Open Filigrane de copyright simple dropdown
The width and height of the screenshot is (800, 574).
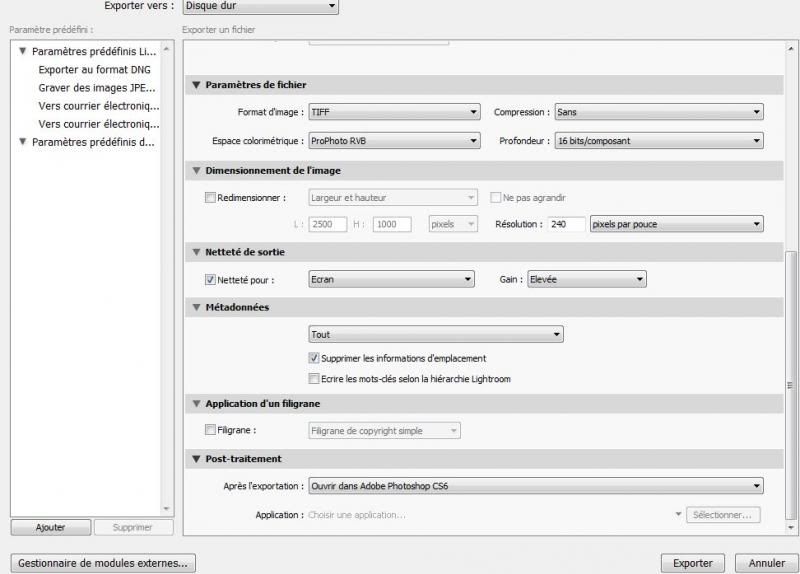point(384,431)
